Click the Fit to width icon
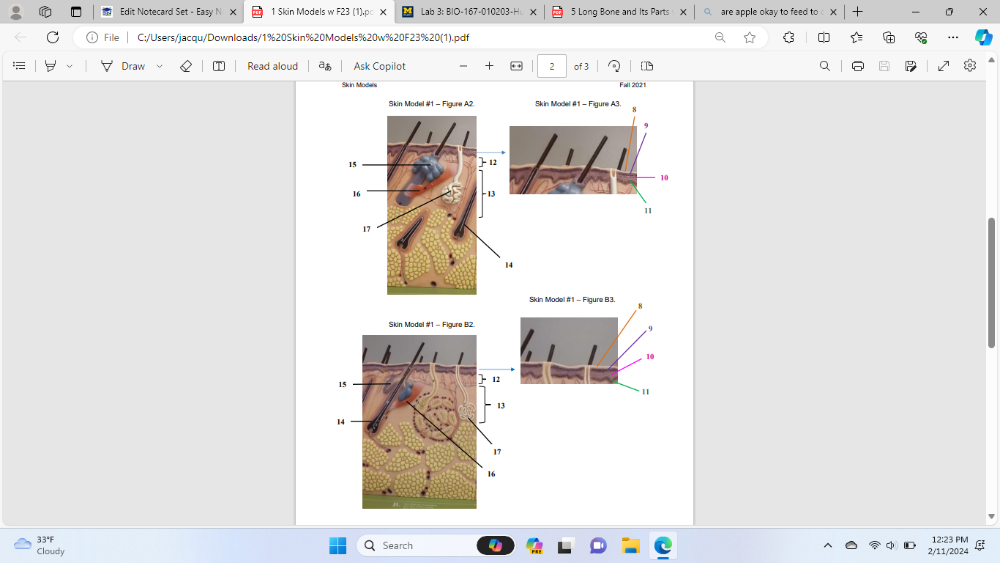Image resolution: width=1000 pixels, height=563 pixels. (516, 66)
